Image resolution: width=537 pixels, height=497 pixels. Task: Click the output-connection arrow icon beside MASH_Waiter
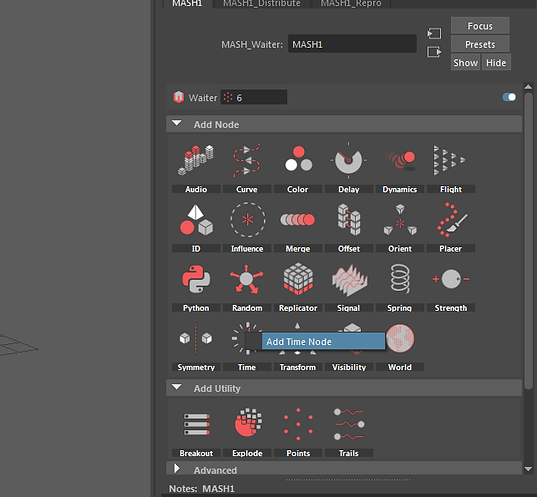434,52
